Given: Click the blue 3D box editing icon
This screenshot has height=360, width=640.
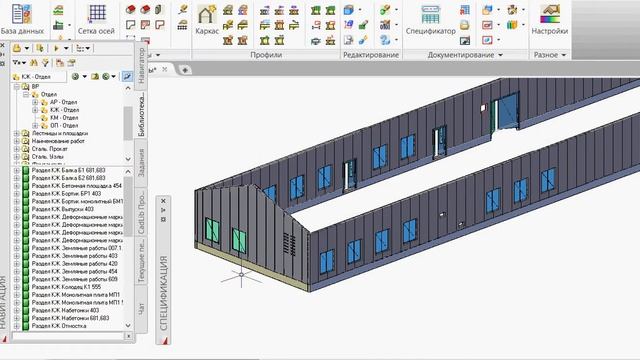Looking at the screenshot, I should point(349,10).
